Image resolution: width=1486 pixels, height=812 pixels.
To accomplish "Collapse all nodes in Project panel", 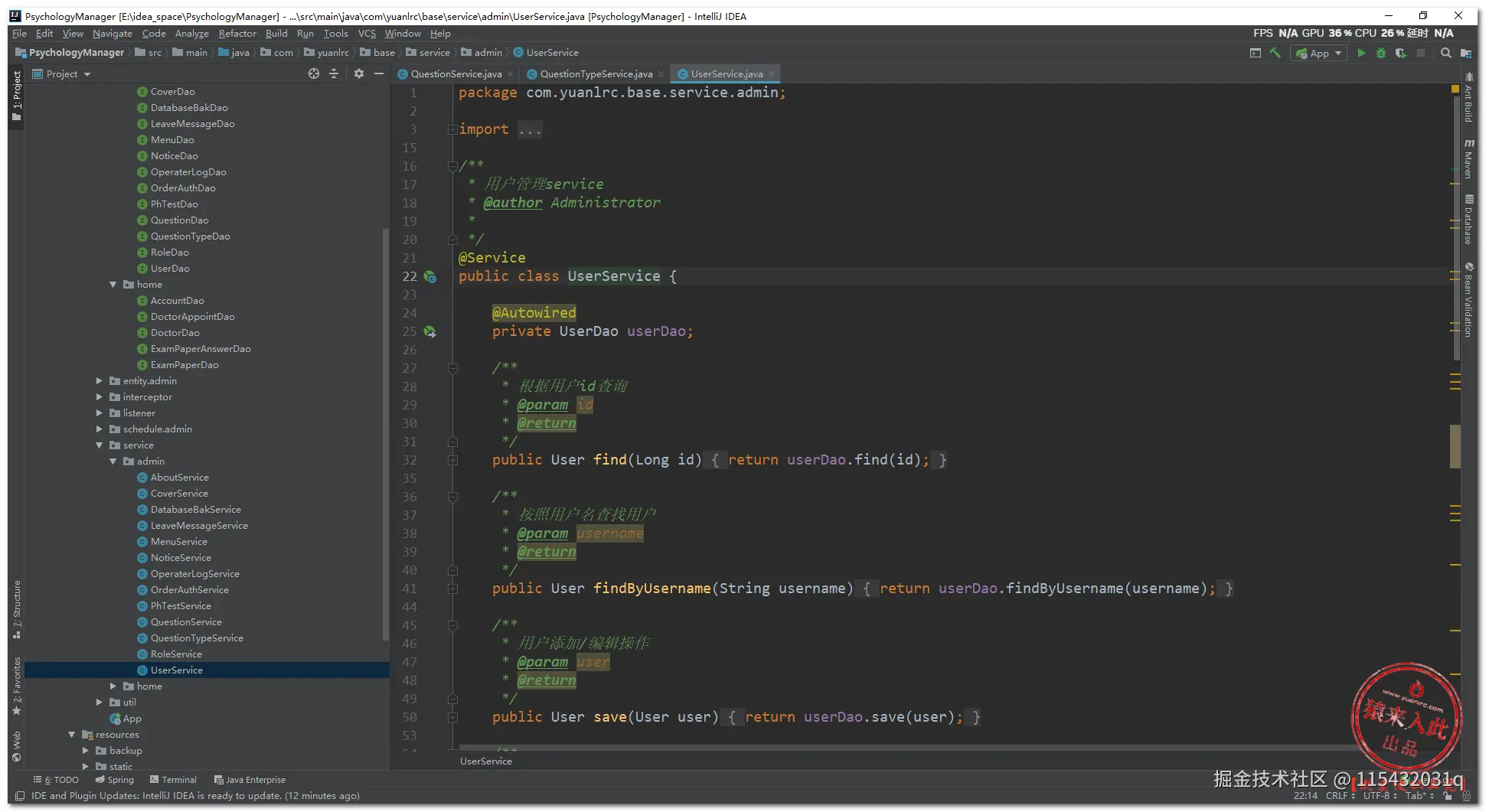I will (334, 73).
